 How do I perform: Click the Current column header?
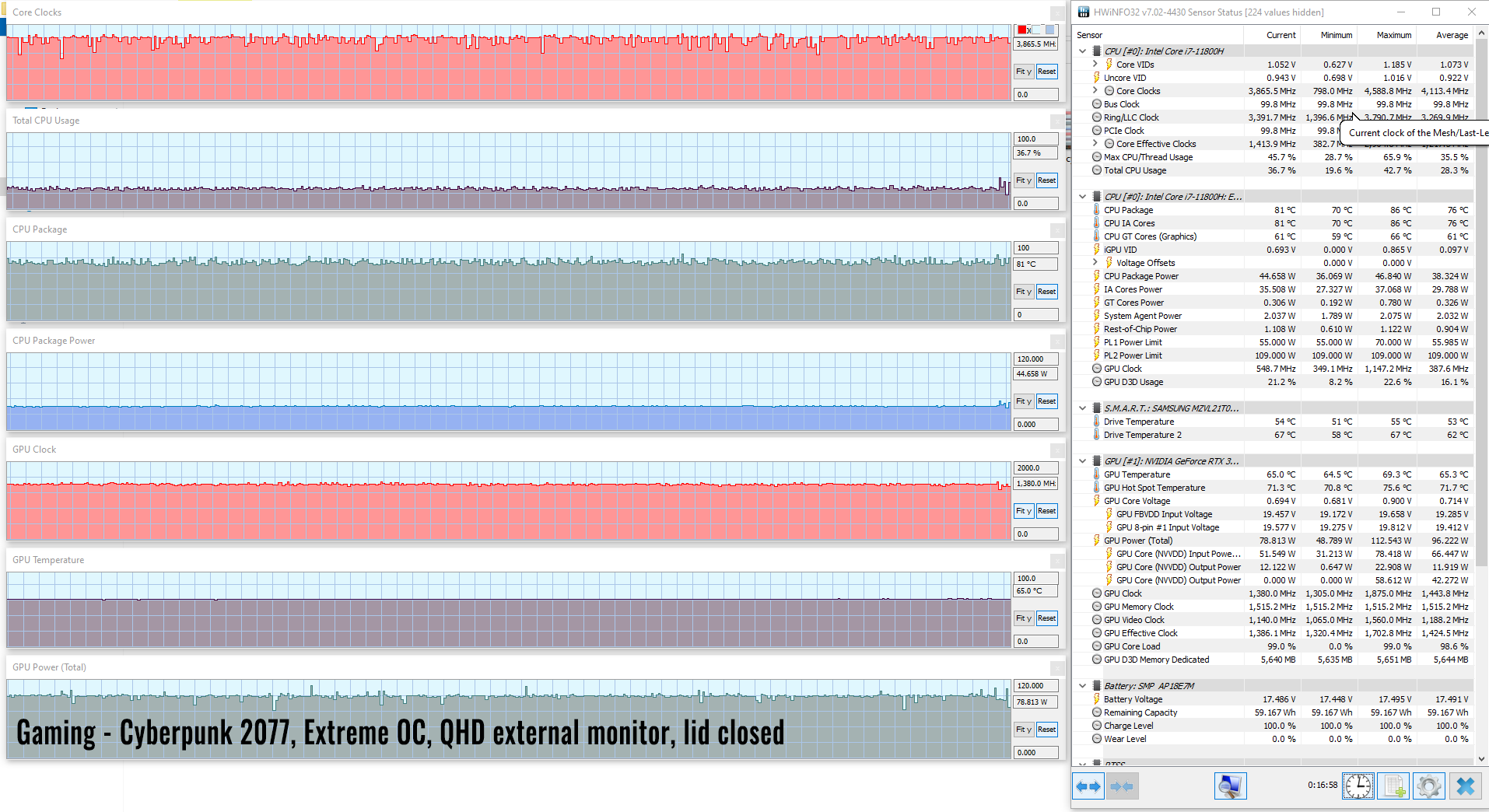tap(1272, 35)
